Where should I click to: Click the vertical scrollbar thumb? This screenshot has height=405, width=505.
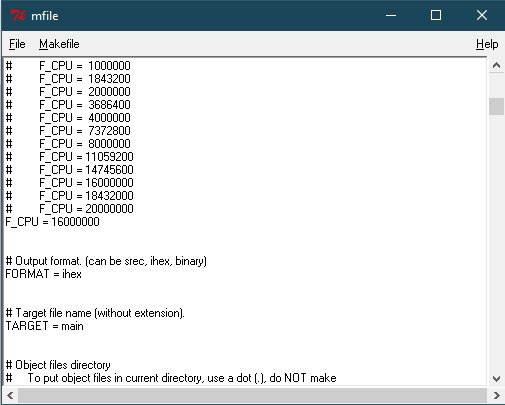coord(496,107)
